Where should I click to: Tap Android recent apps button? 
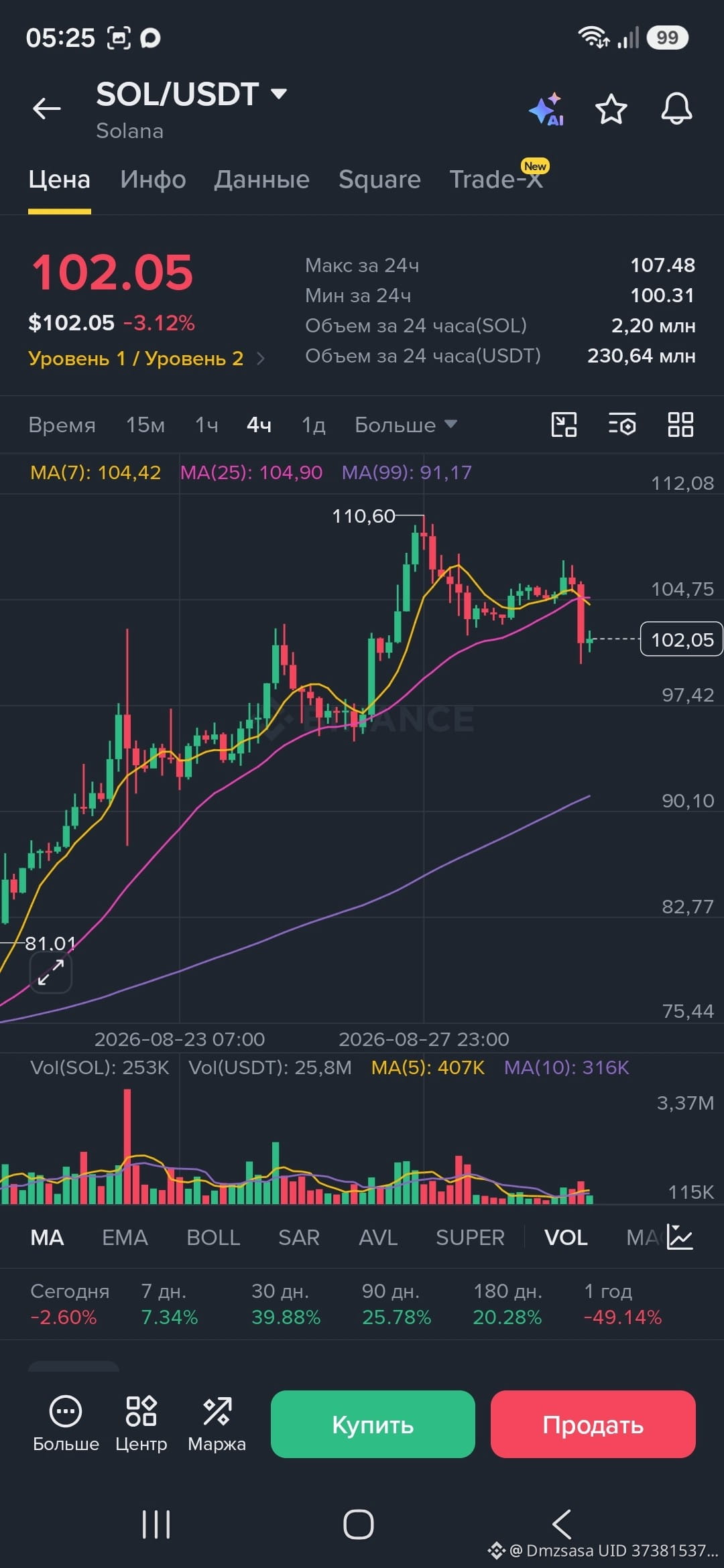click(x=156, y=1524)
